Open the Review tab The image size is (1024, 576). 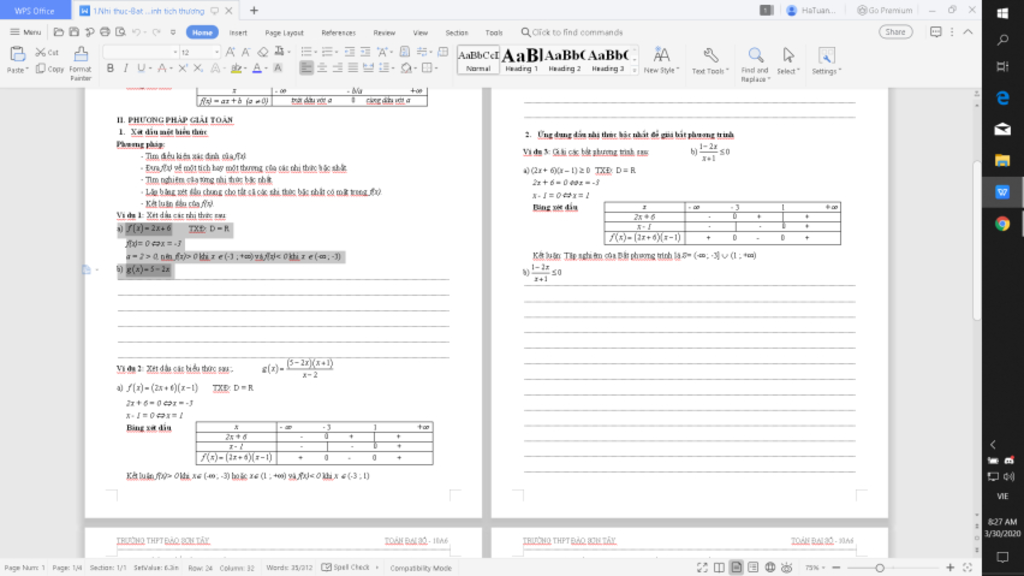384,33
